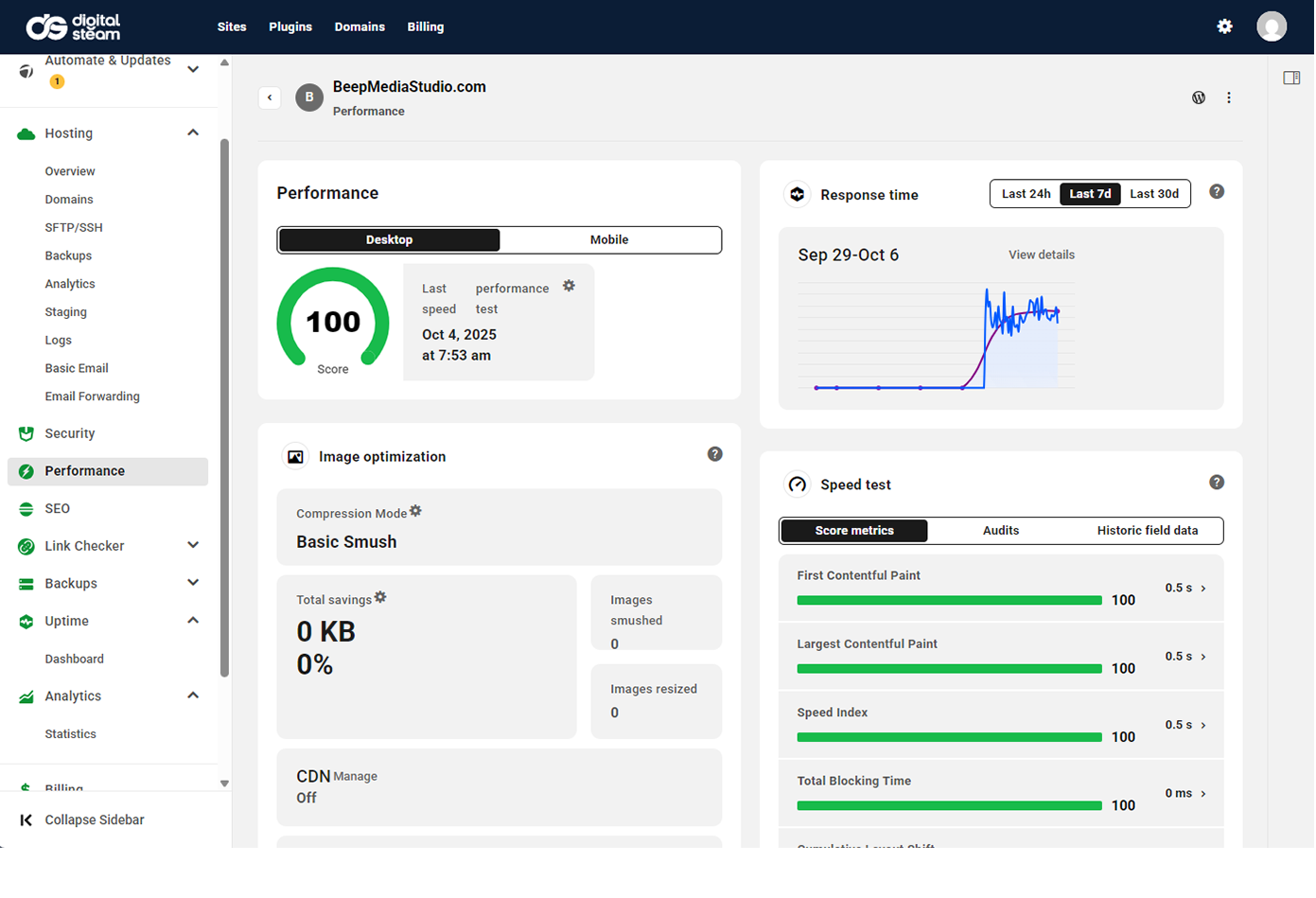Click the Largest Contentful Paint progress bar

click(x=949, y=669)
